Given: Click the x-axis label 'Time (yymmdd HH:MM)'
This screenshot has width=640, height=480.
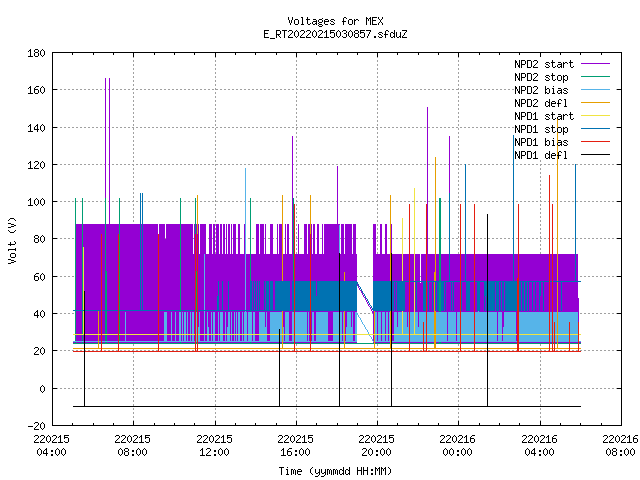Looking at the screenshot, I should point(335,471).
